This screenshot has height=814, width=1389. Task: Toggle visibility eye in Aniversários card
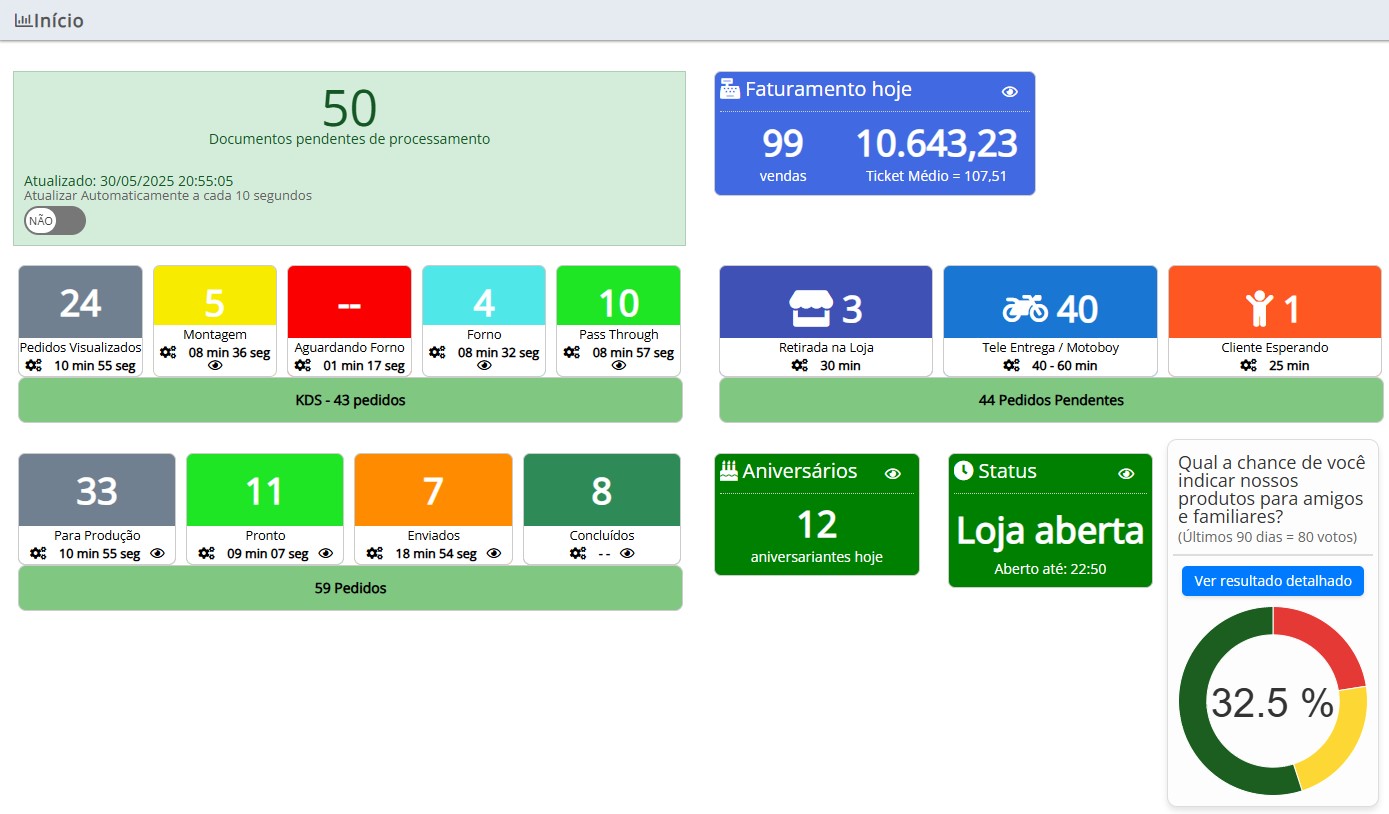[893, 473]
